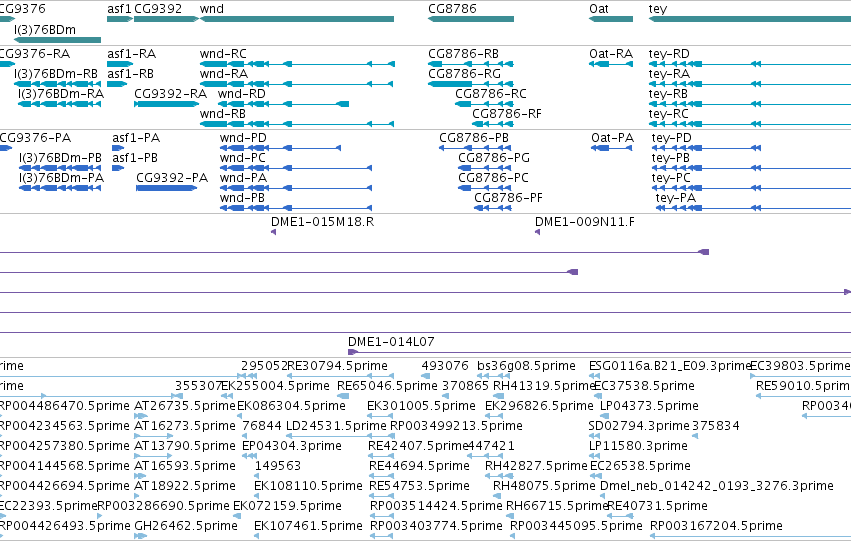851x541 pixels.
Task: Select transcript wnd-RC
Action: click(297, 64)
